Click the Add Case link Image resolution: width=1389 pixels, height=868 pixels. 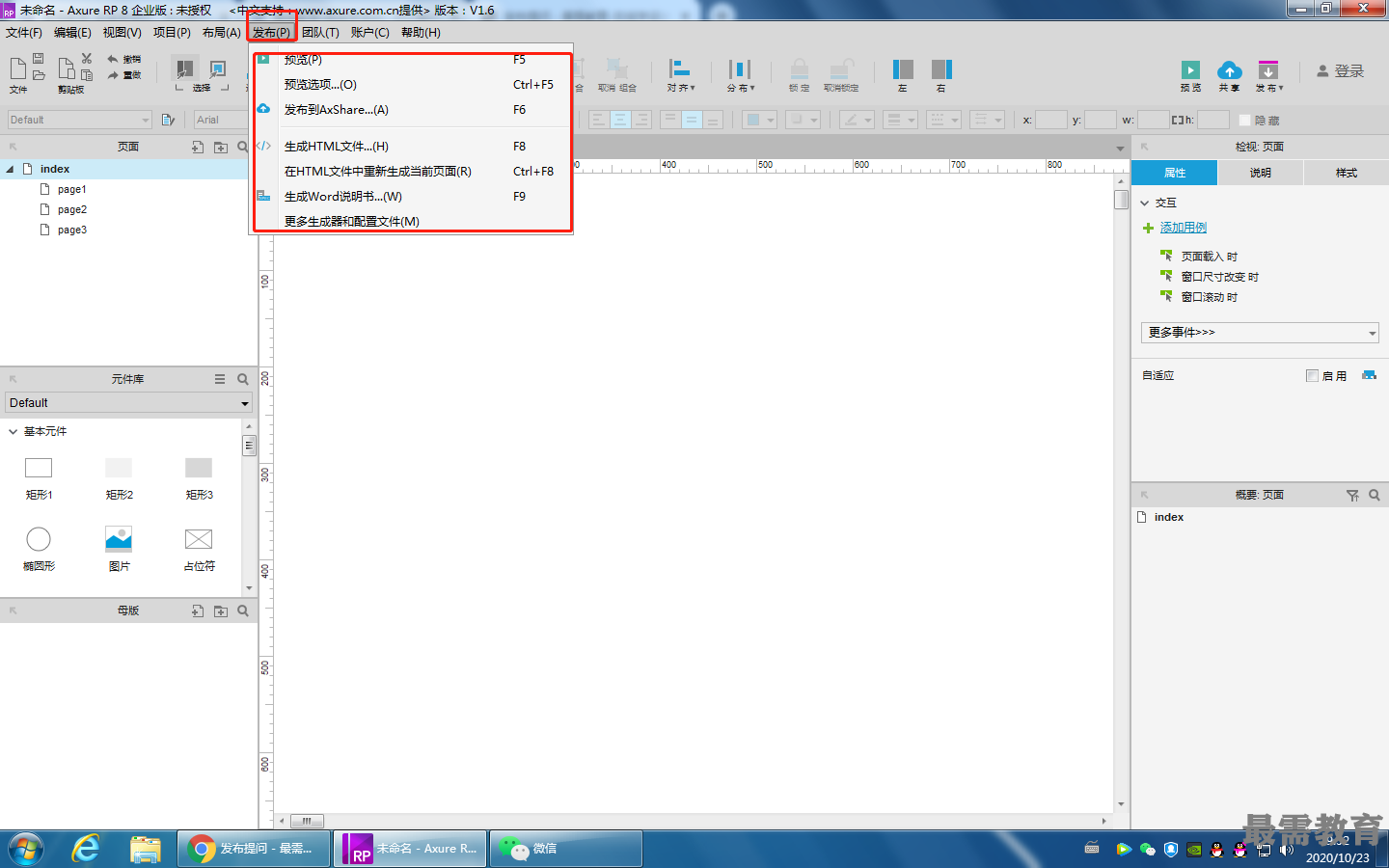point(1184,228)
